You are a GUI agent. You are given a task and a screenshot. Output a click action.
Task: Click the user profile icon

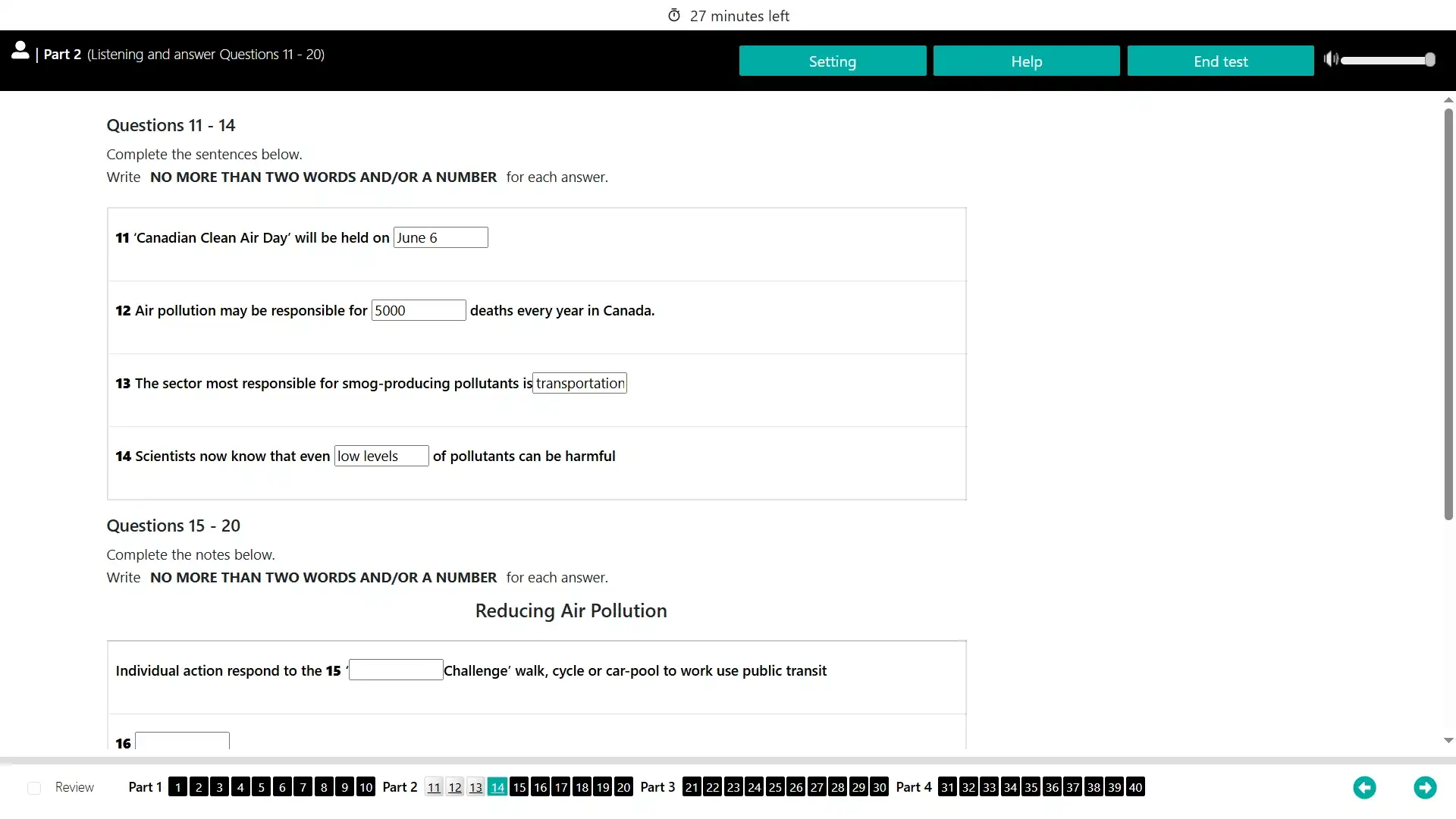click(20, 51)
